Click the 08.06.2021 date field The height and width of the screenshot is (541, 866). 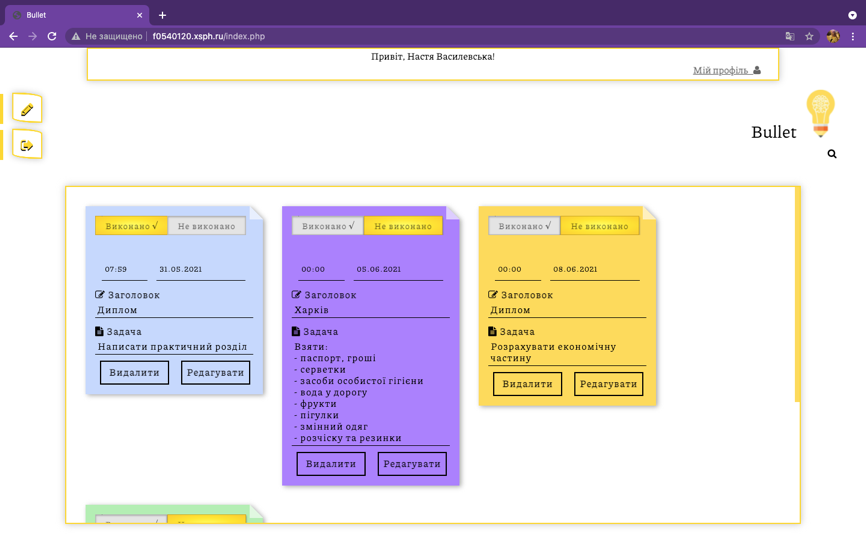595,269
